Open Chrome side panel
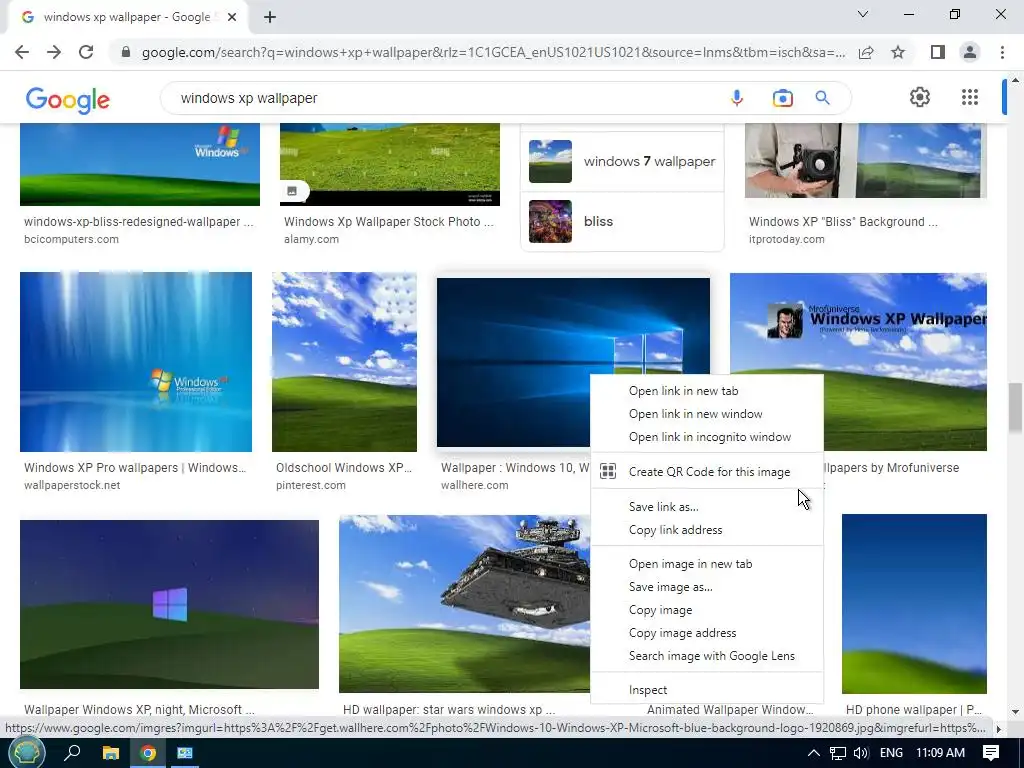The width and height of the screenshot is (1024, 768). point(938,52)
